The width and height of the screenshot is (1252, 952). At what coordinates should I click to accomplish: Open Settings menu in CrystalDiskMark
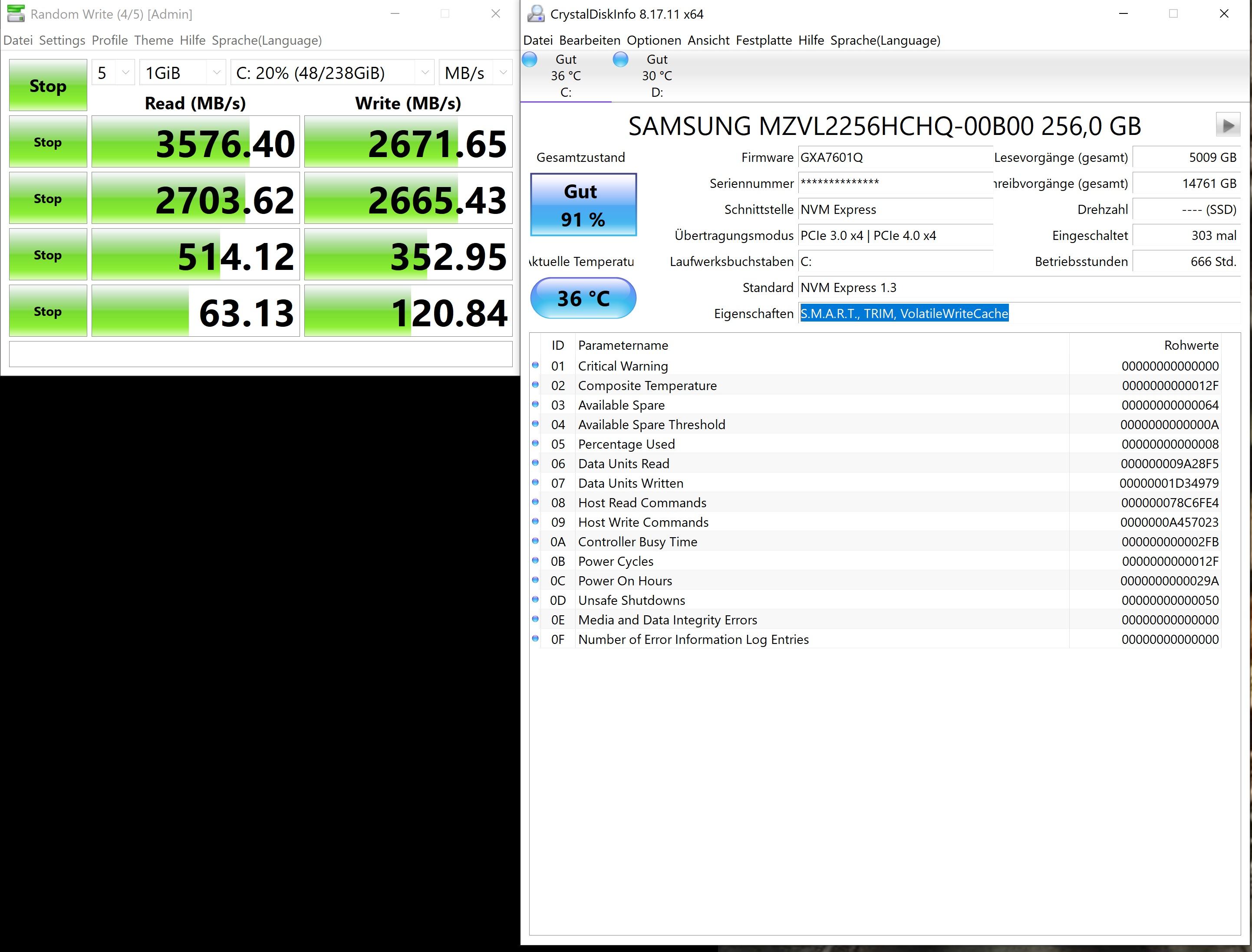pyautogui.click(x=63, y=40)
